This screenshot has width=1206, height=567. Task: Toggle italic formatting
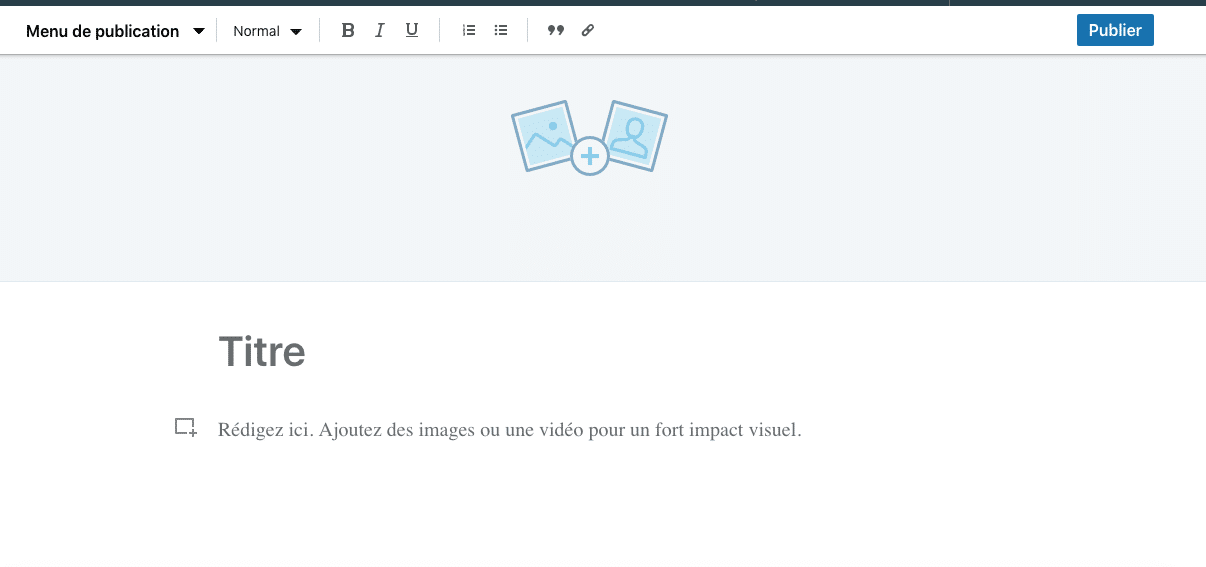click(380, 31)
